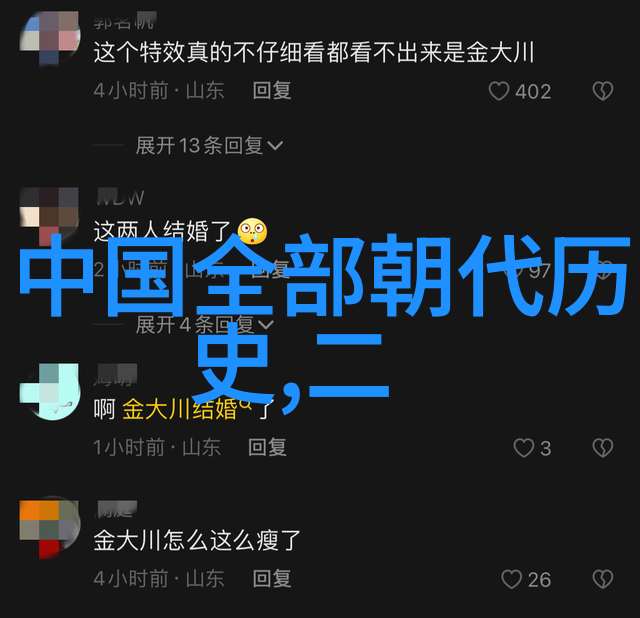Like the comment with 3 likes
Screen dimensions: 640x618
click(x=524, y=448)
